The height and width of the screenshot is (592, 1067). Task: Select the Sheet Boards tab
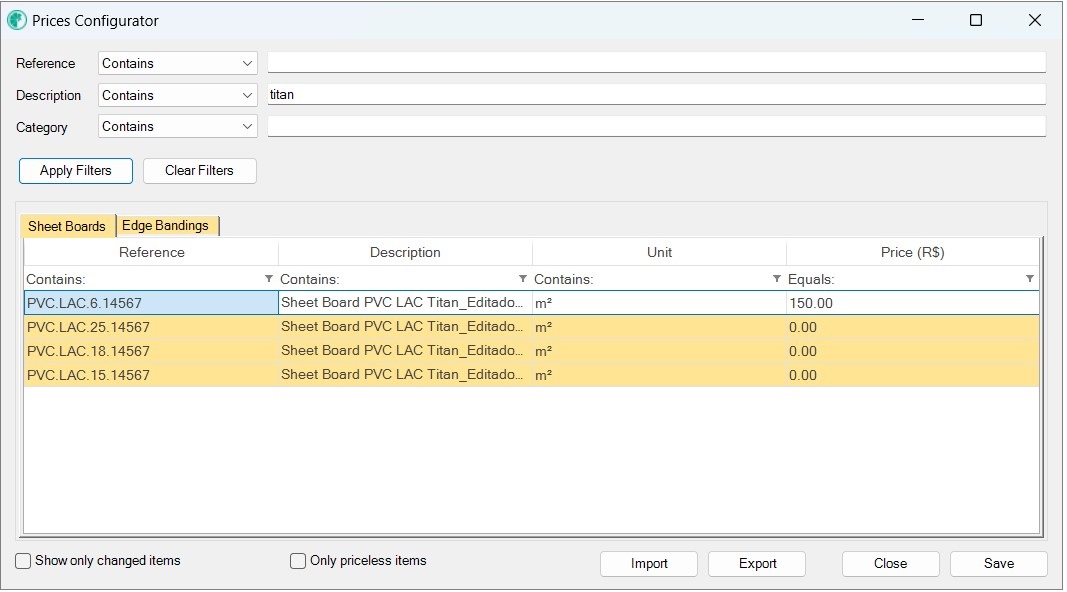(x=67, y=226)
